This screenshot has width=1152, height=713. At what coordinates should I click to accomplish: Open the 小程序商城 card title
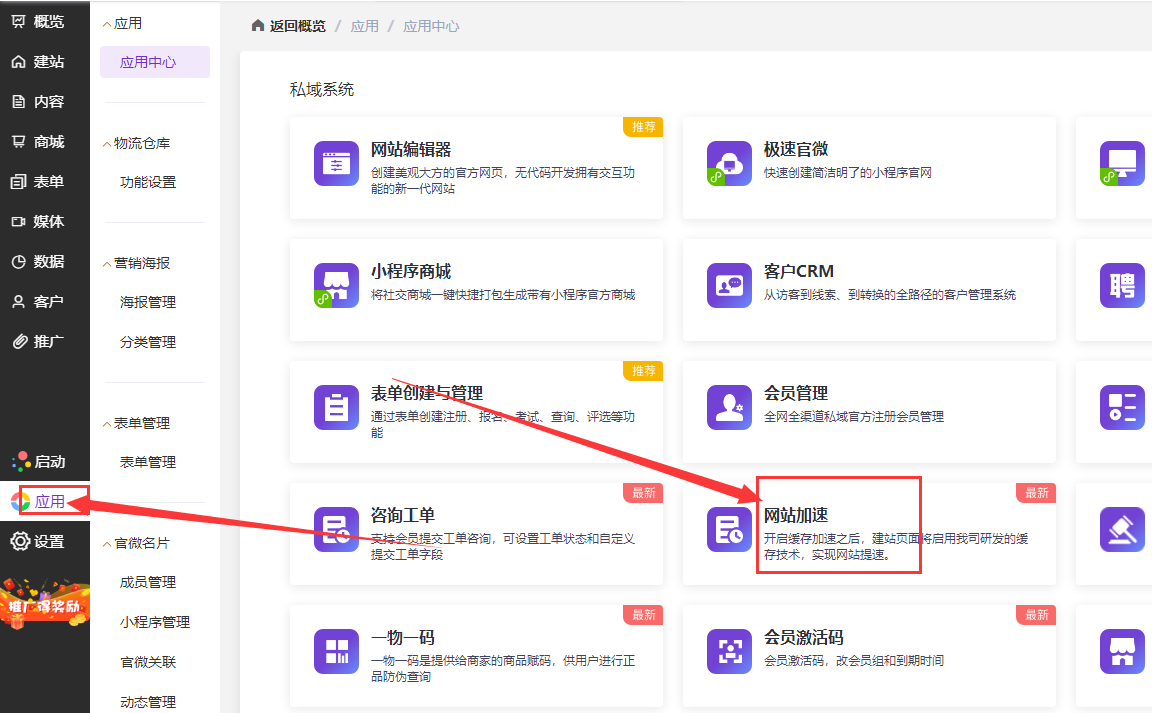coord(411,271)
